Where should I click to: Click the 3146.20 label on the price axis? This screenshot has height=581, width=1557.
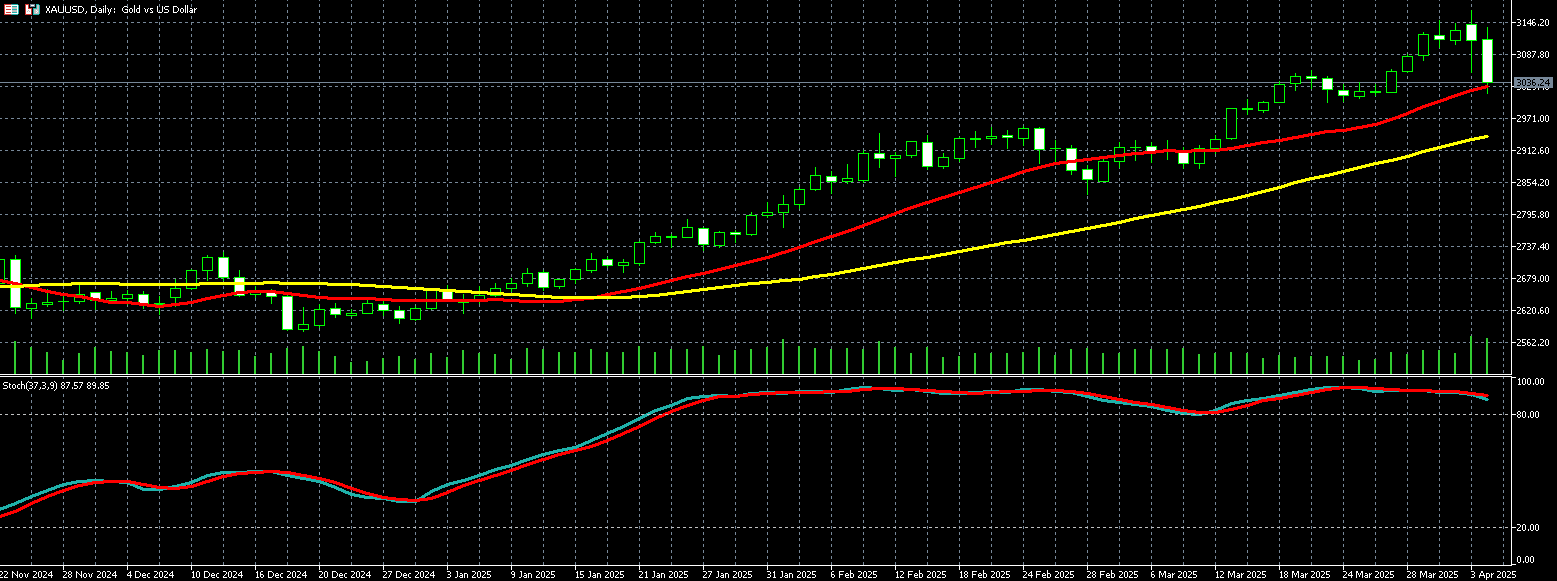click(x=1532, y=22)
